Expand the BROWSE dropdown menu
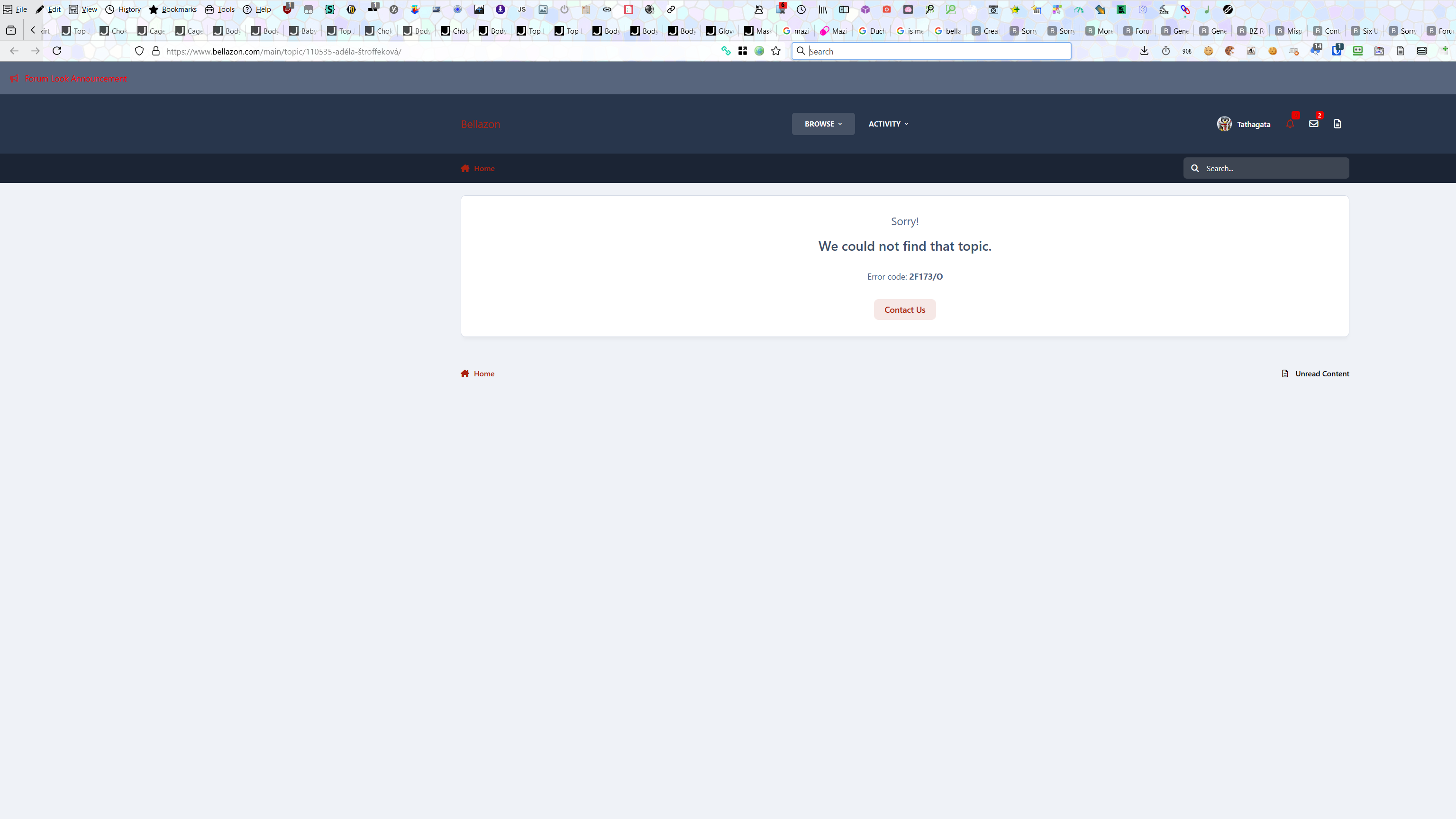The height and width of the screenshot is (819, 1456). 823,124
